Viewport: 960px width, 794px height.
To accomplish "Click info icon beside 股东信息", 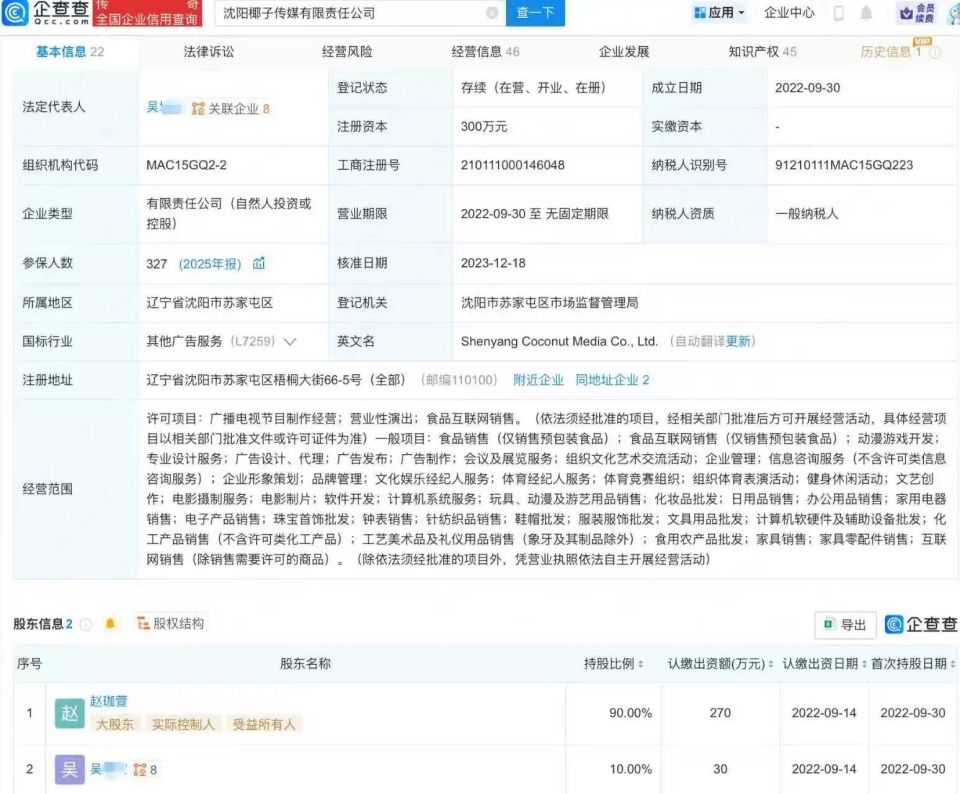I will point(86,624).
